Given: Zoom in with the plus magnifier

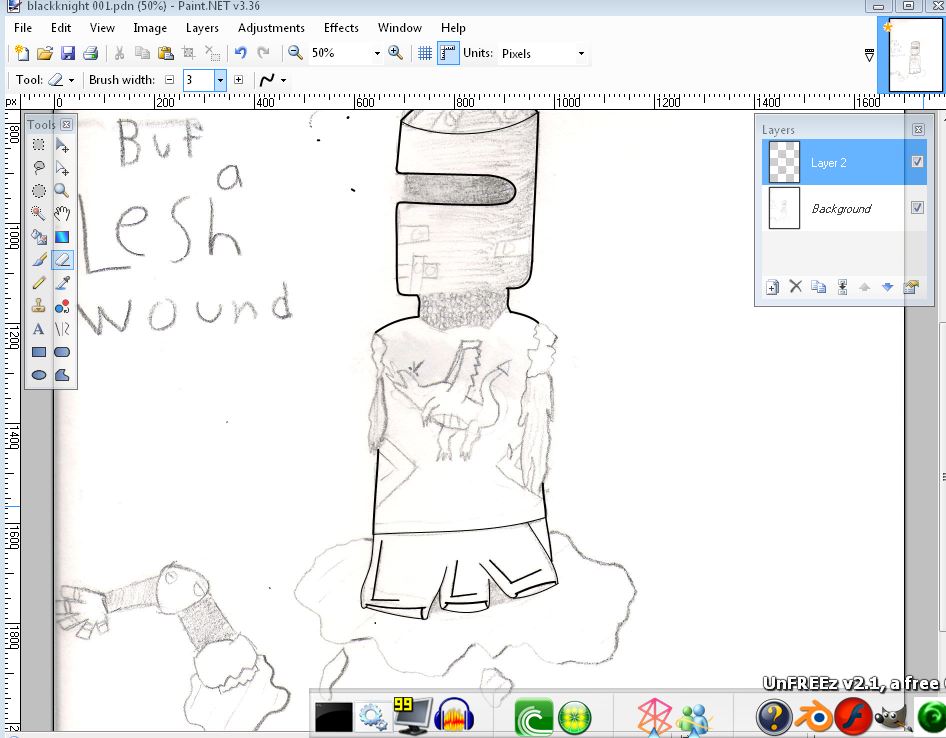Looking at the screenshot, I should (396, 53).
